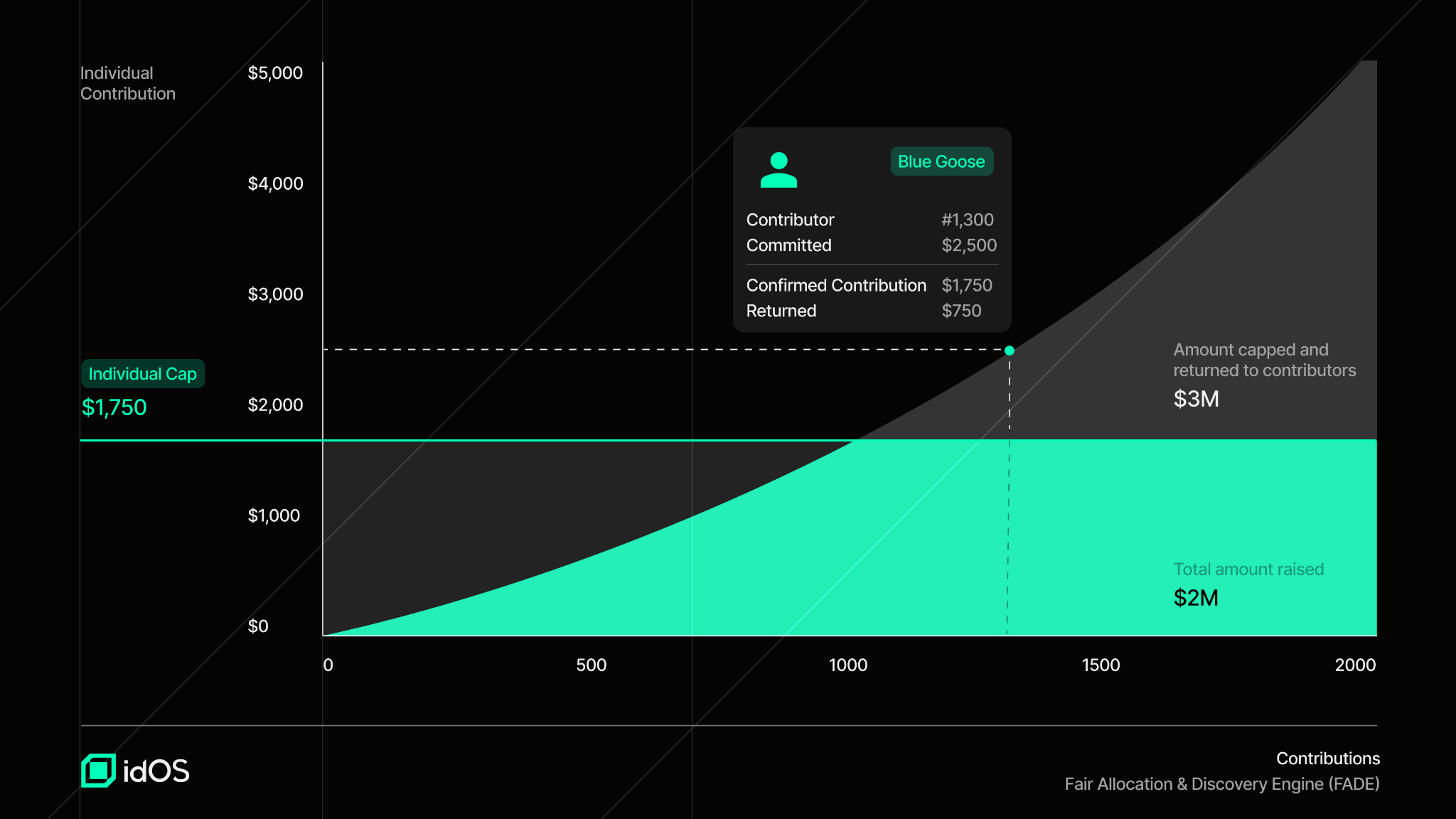Click the Confirmed Contribution row label
Image resolution: width=1456 pixels, height=819 pixels.
coord(836,285)
